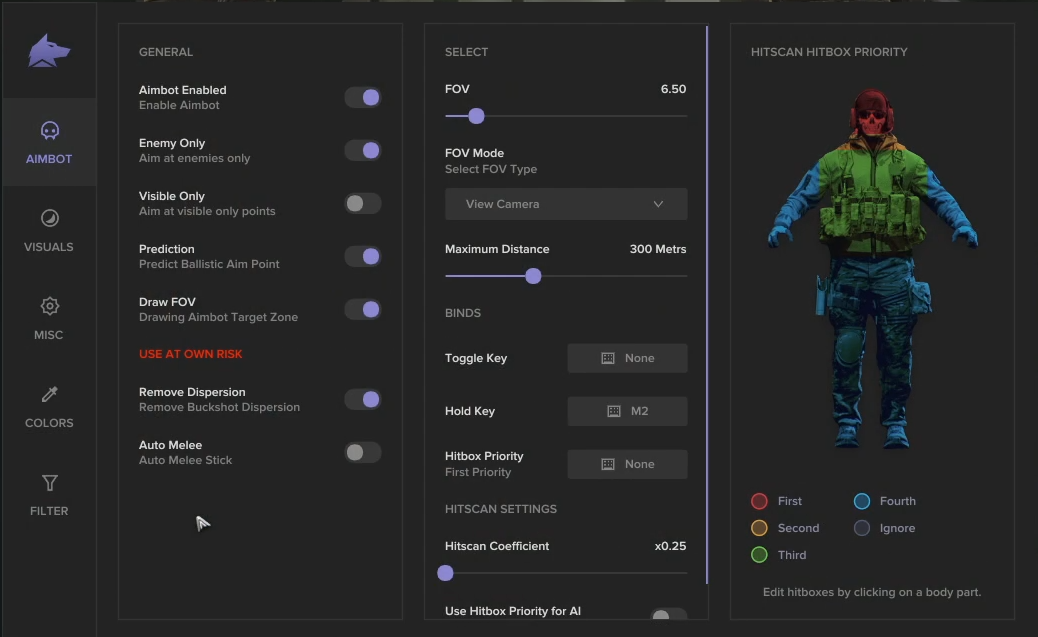
Task: Change the Hold Key M2 bind
Action: [627, 411]
